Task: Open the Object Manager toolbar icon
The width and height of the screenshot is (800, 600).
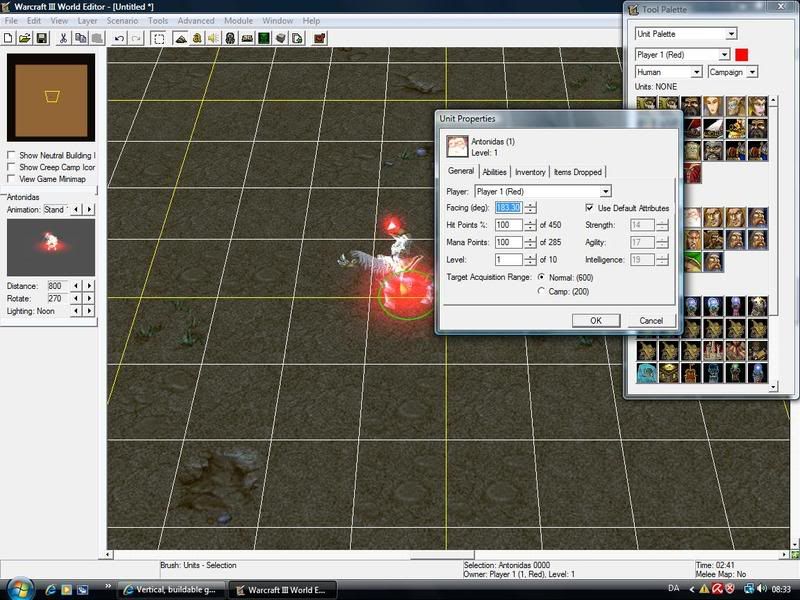Action: [281, 38]
